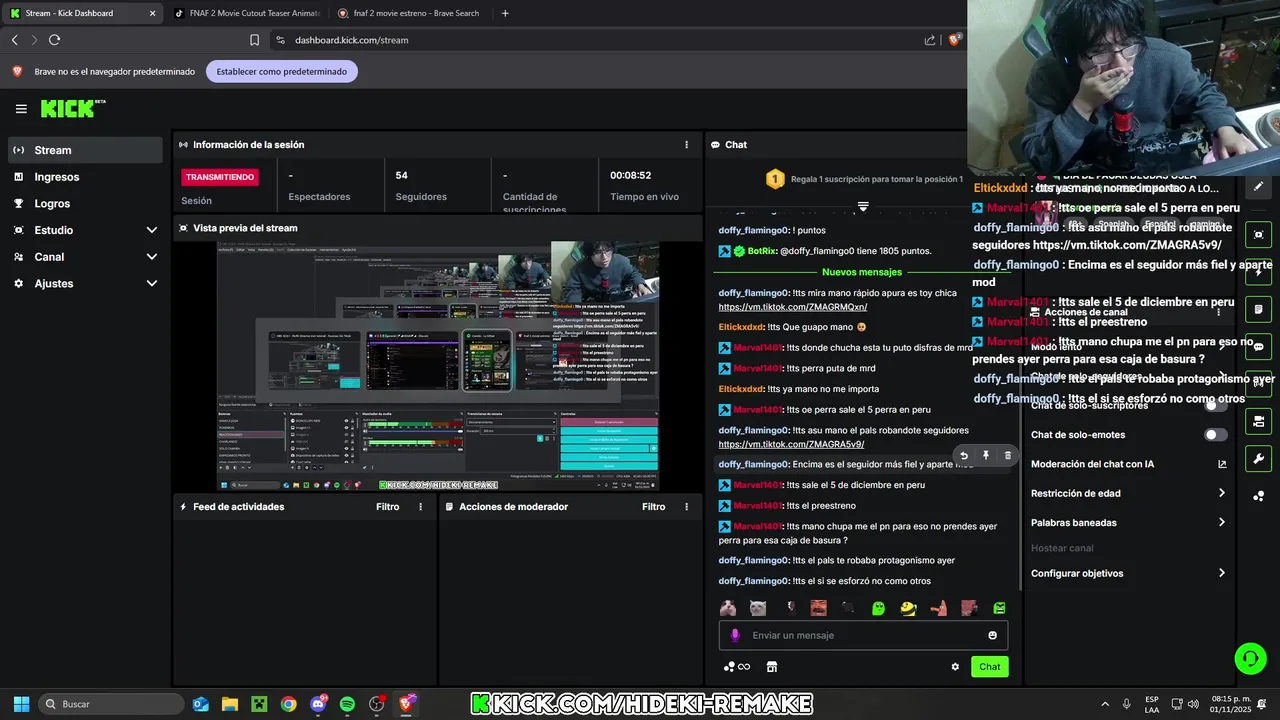The height and width of the screenshot is (720, 1280).
Task: Click the Enviar un mensaje input
Action: pyautogui.click(x=864, y=635)
